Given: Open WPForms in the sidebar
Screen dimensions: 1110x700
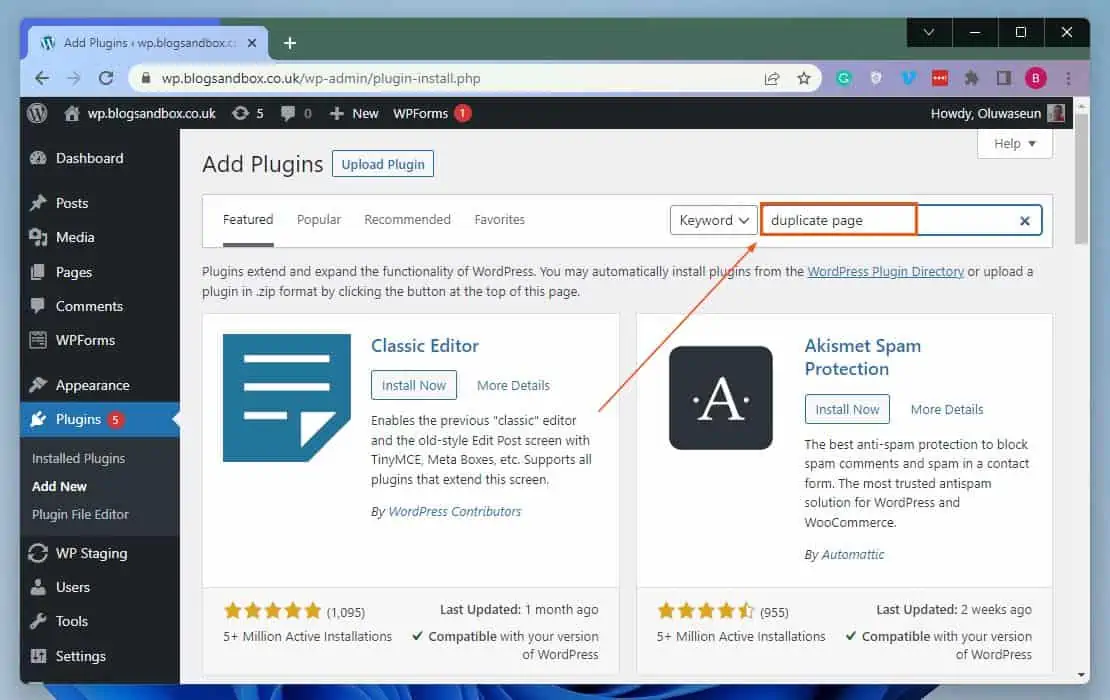Looking at the screenshot, I should pos(85,340).
